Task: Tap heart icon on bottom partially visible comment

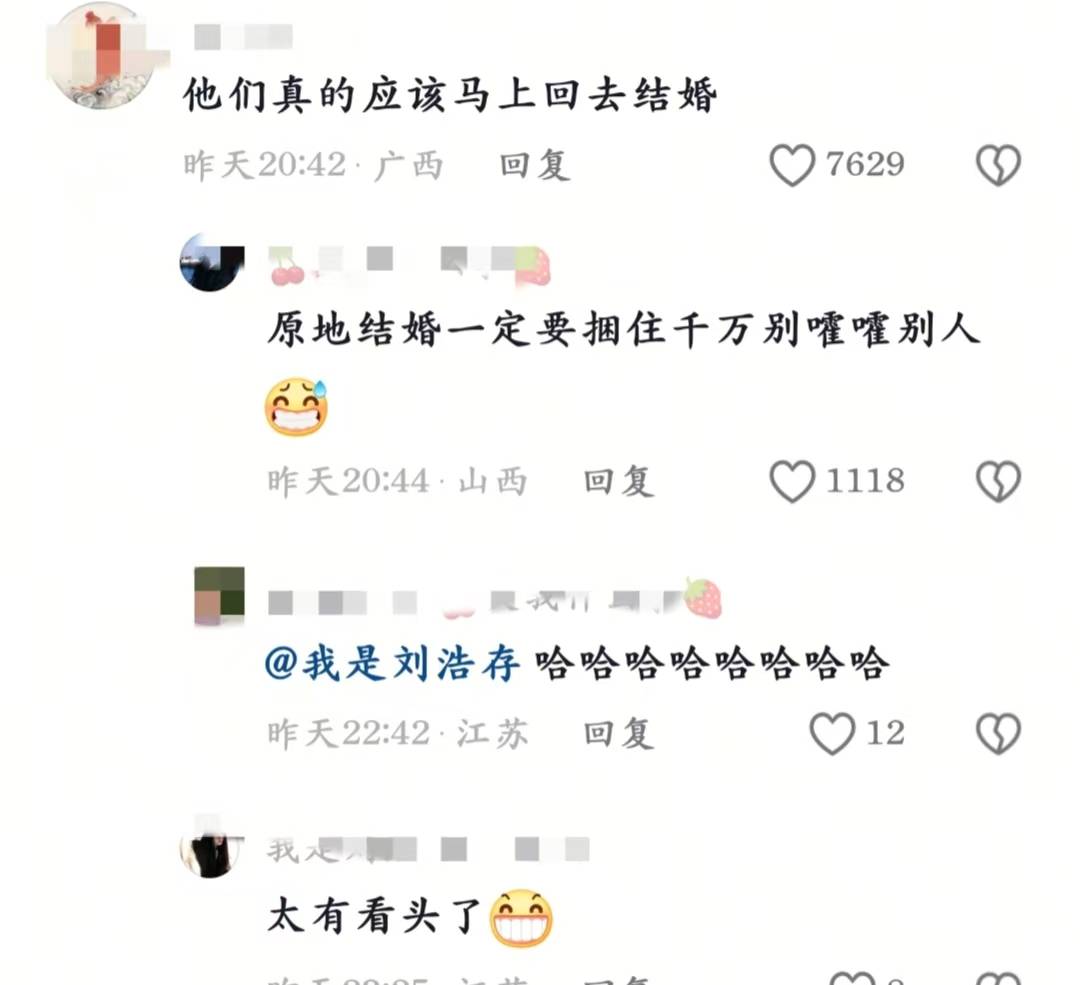Action: [x=853, y=978]
